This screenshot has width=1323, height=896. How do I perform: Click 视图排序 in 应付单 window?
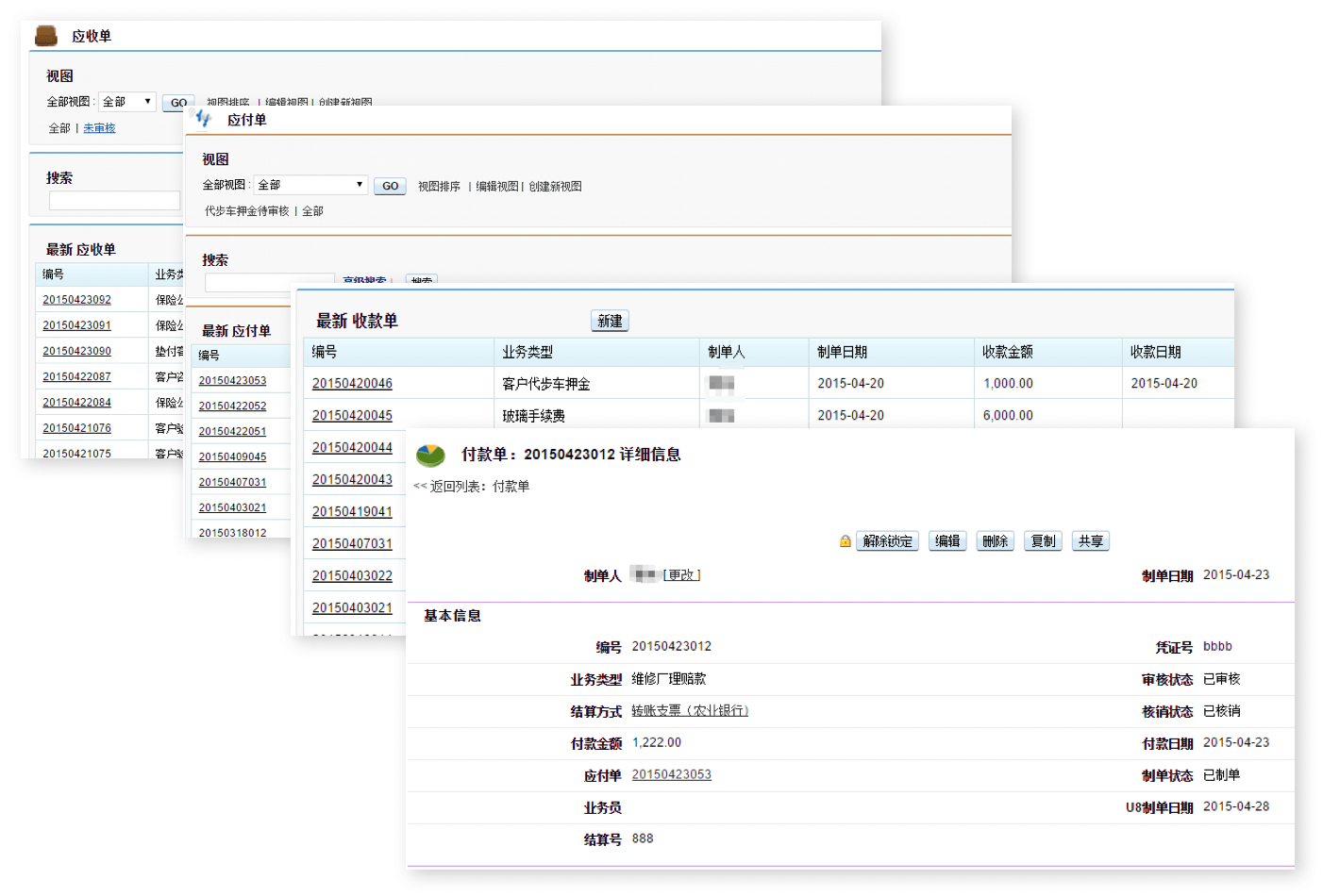coord(439,187)
